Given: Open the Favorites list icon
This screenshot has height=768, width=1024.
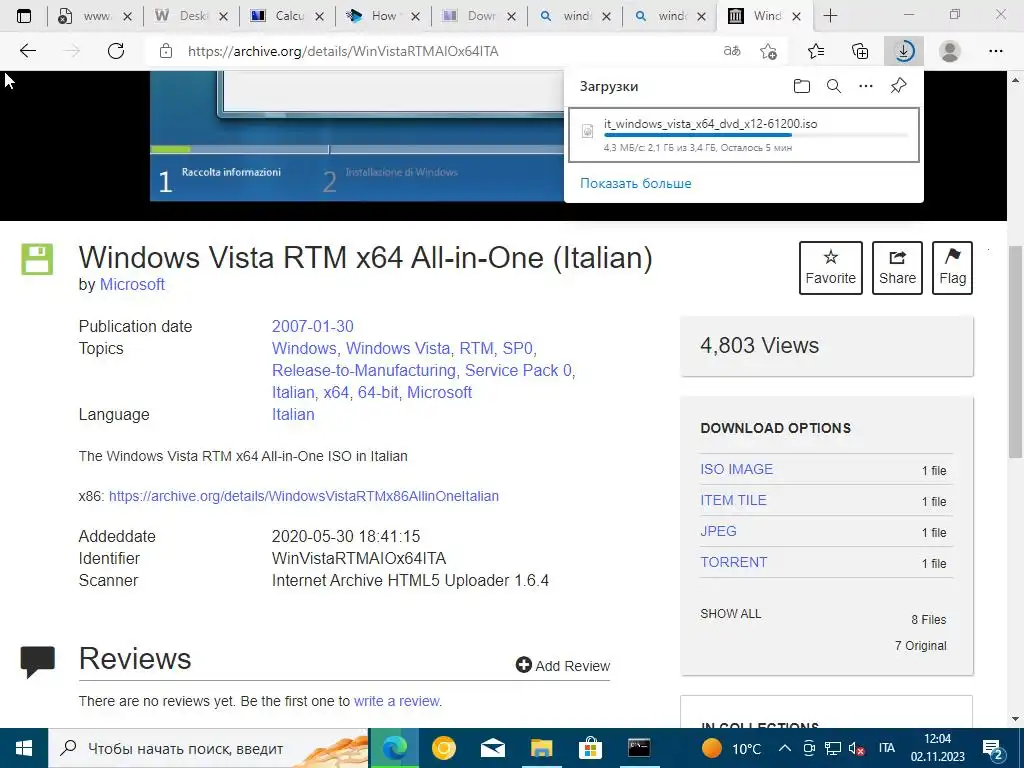Looking at the screenshot, I should click(x=816, y=51).
